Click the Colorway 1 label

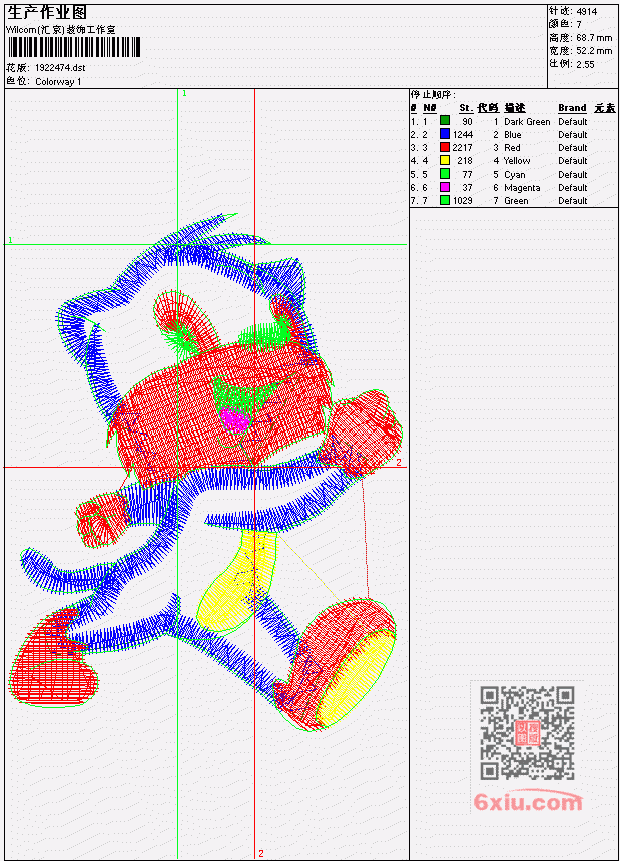58,82
